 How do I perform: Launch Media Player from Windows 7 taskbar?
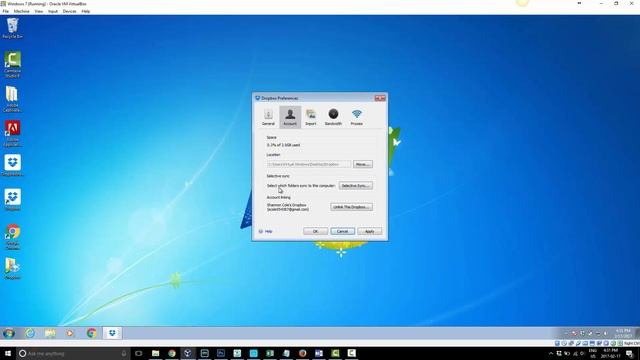click(x=71, y=333)
